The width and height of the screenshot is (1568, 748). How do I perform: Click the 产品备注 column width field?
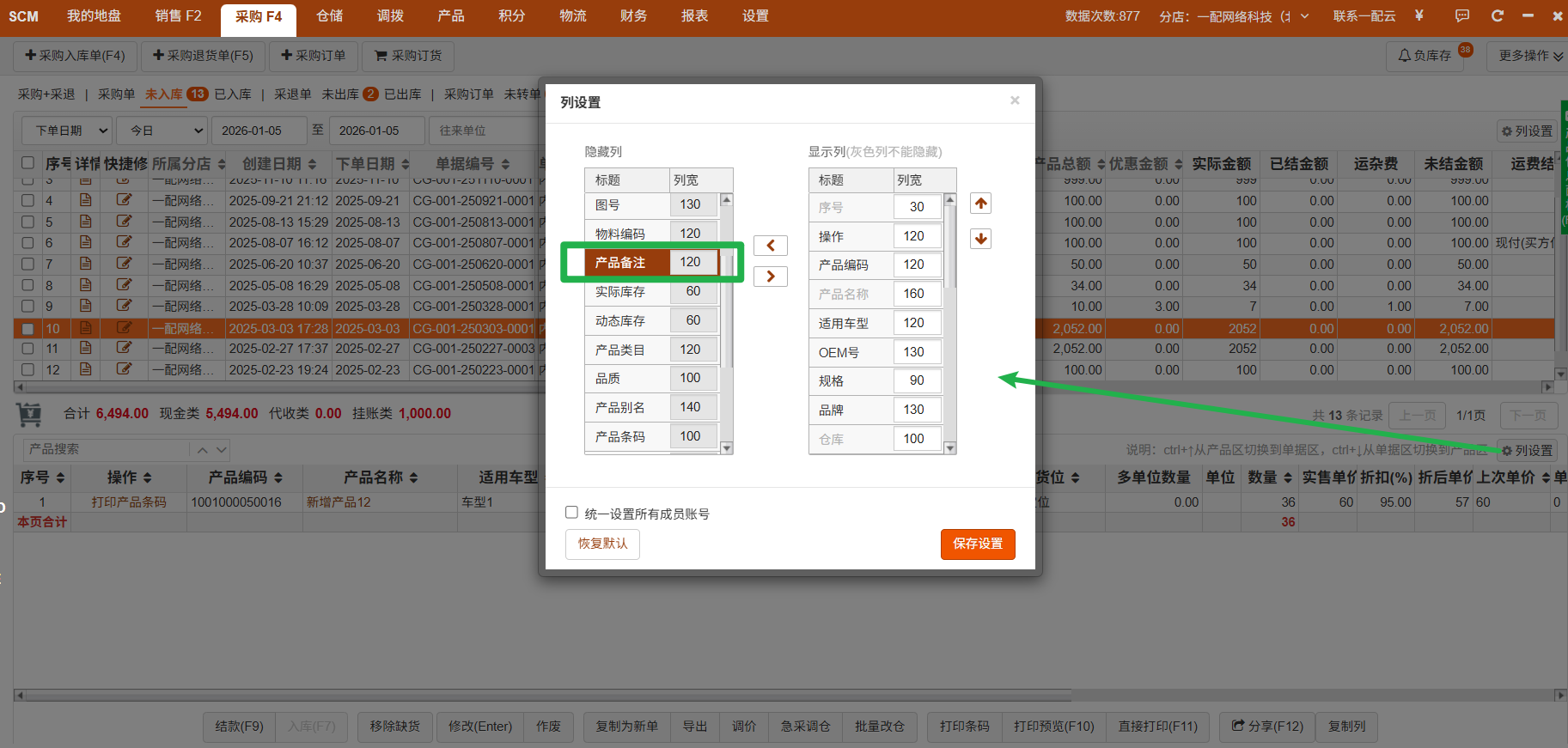pos(692,262)
